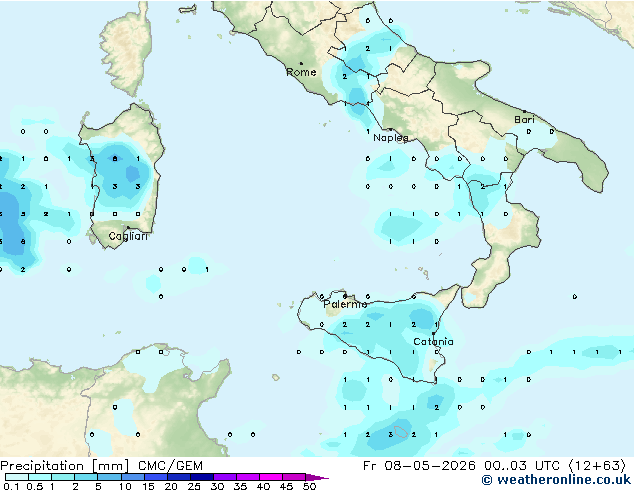The width and height of the screenshot is (634, 490).
Task: Click the '00..03 UTC' time label
Action: (522, 466)
